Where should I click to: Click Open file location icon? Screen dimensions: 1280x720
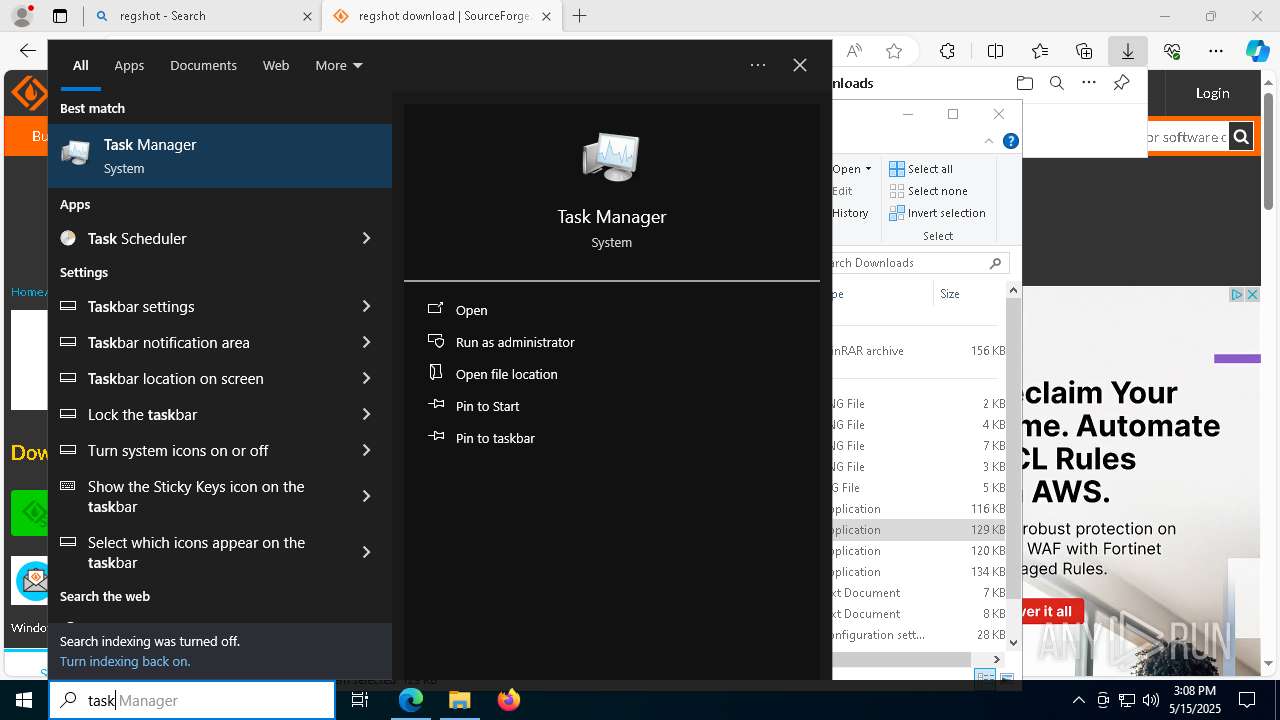click(x=435, y=374)
